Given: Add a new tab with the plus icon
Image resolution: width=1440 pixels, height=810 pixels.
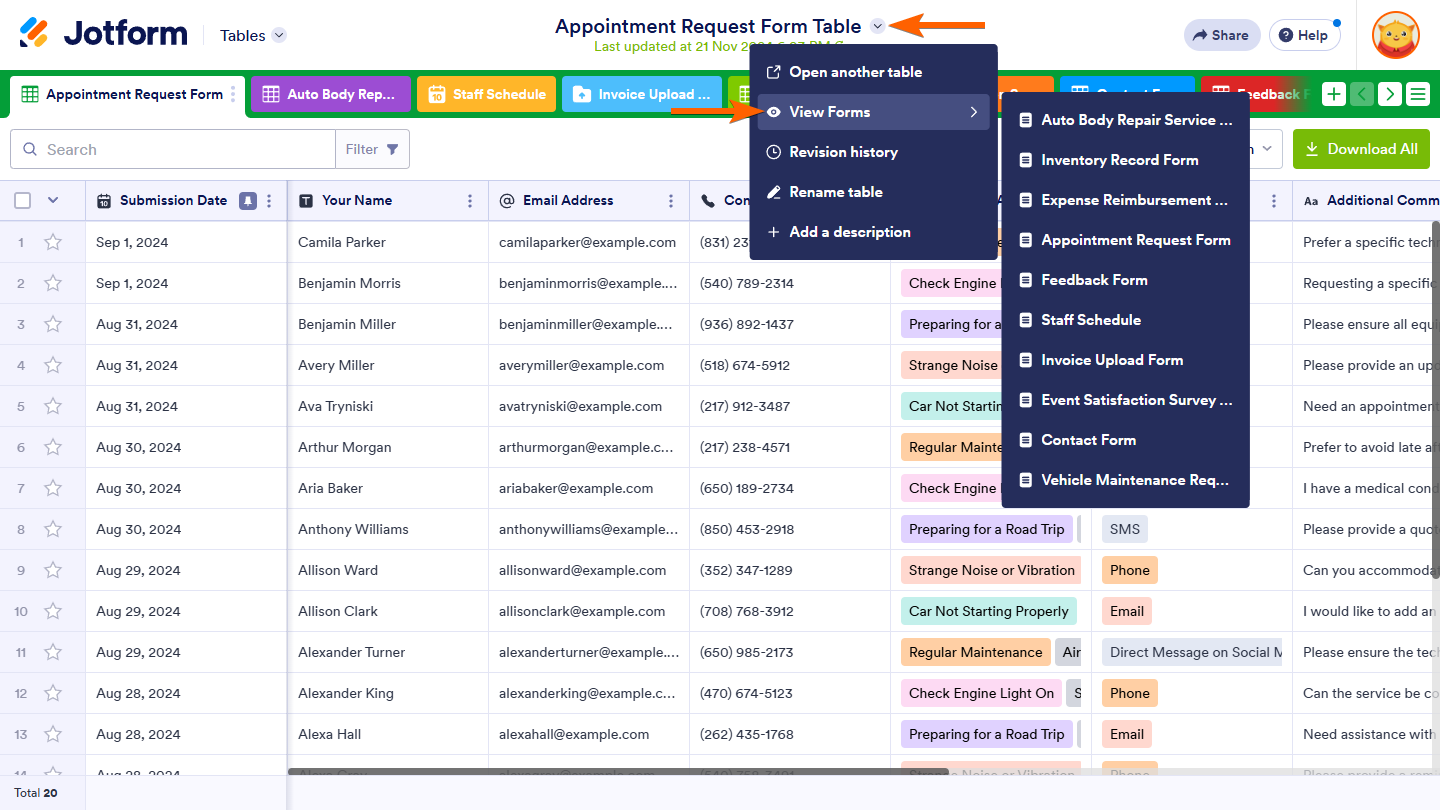Looking at the screenshot, I should coord(1334,94).
